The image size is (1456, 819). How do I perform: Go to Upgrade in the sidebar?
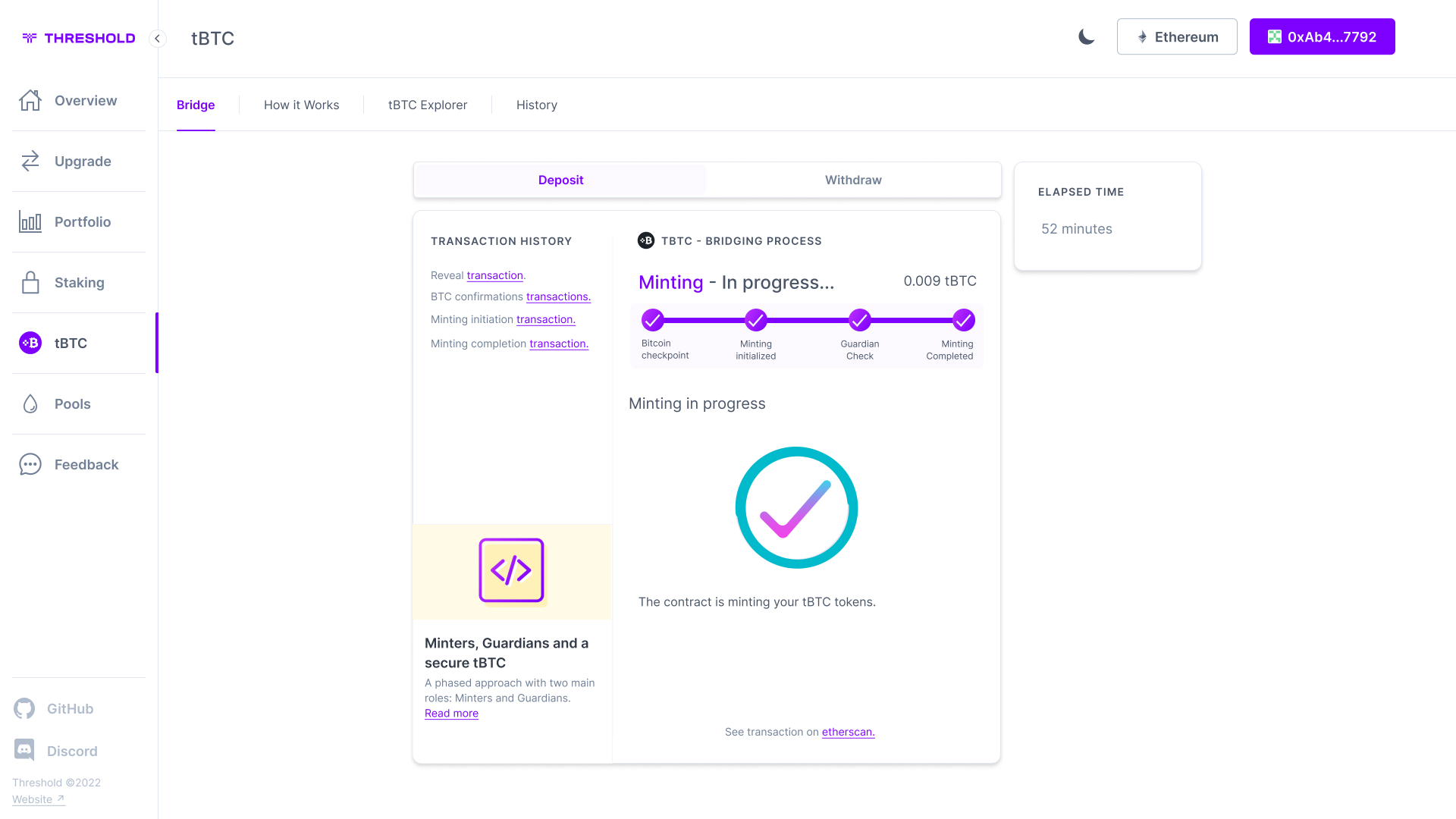pos(79,161)
